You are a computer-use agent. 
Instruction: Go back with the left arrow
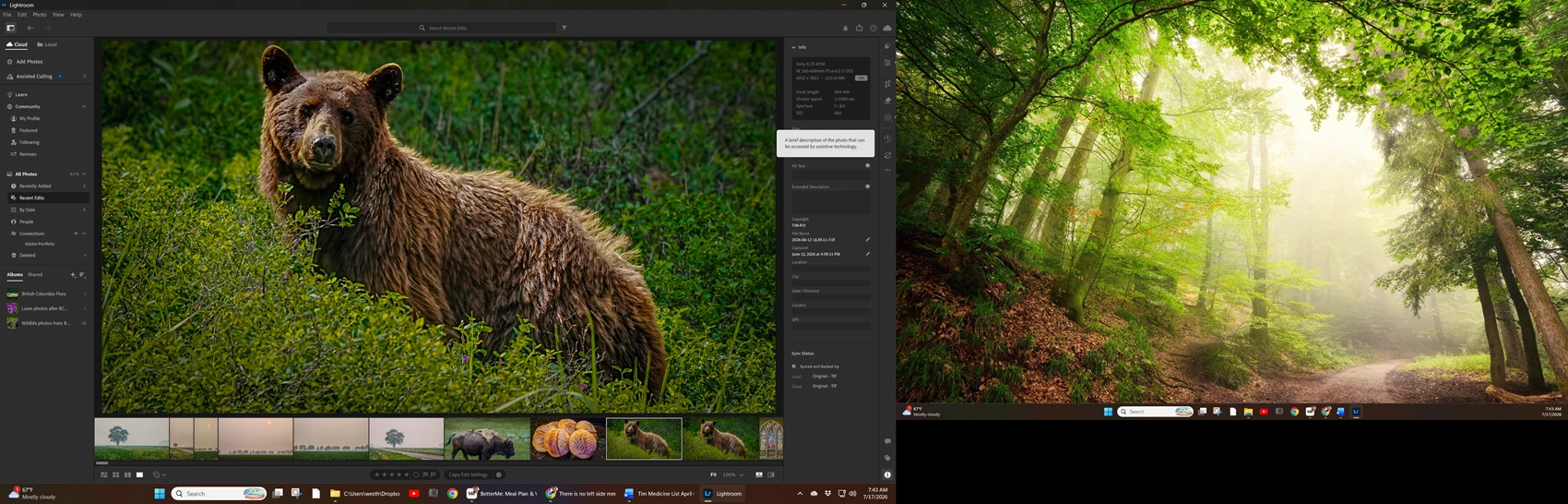30,28
